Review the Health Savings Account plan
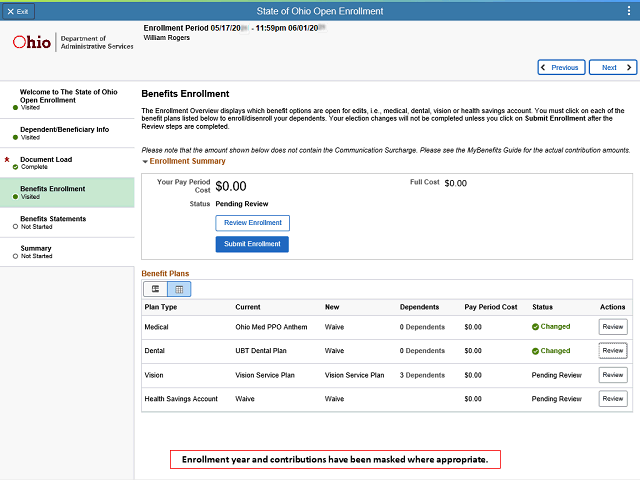Viewport: 640px width, 480px height. (x=613, y=399)
